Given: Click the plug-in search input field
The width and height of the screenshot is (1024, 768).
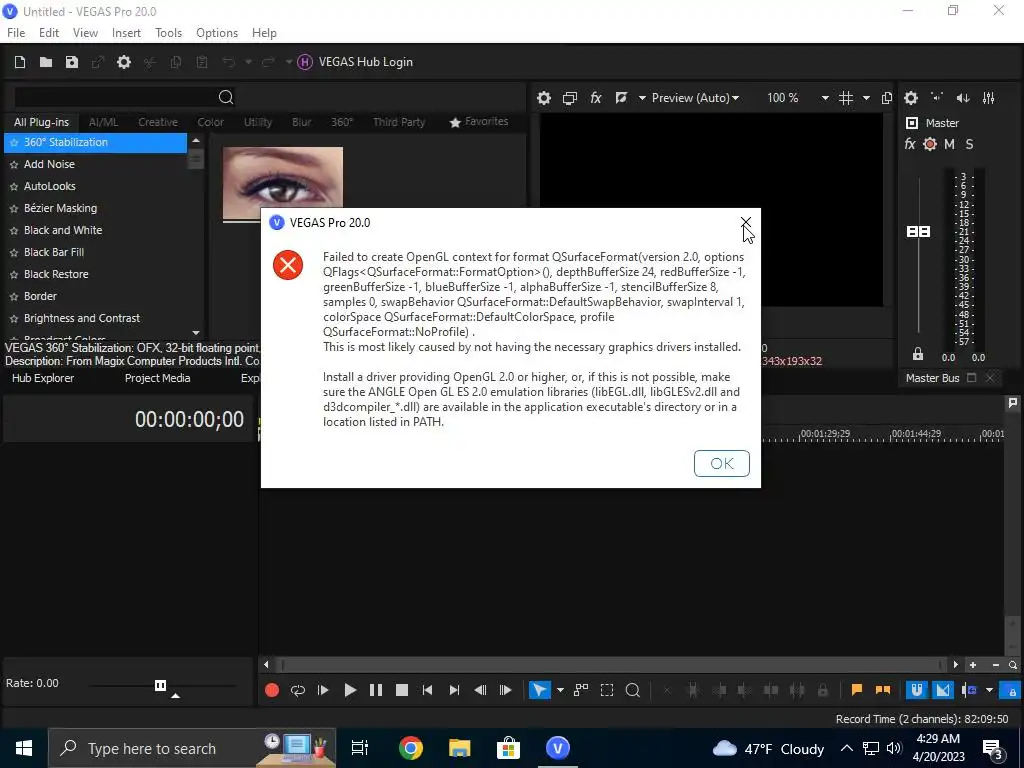Looking at the screenshot, I should 115,97.
